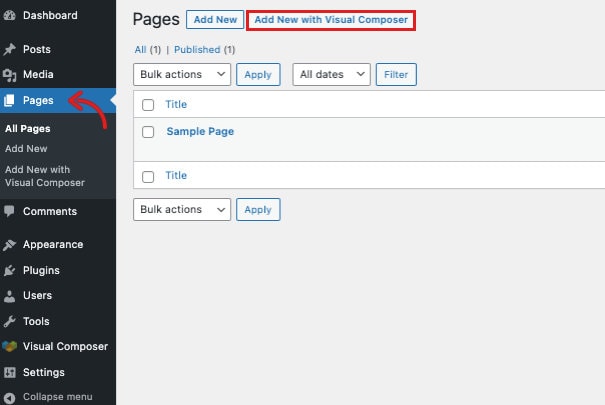Click Add New with Visual Composer submenu

pyautogui.click(x=45, y=176)
